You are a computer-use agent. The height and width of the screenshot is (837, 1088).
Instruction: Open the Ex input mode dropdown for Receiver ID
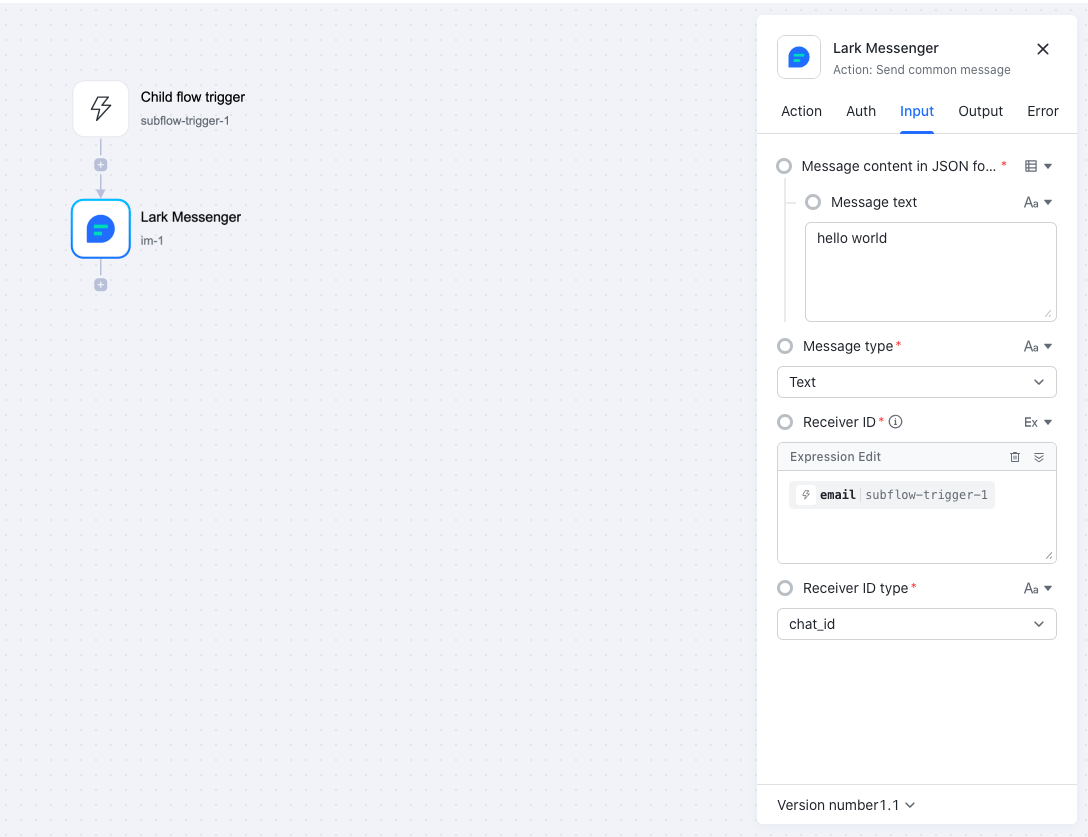(1038, 422)
